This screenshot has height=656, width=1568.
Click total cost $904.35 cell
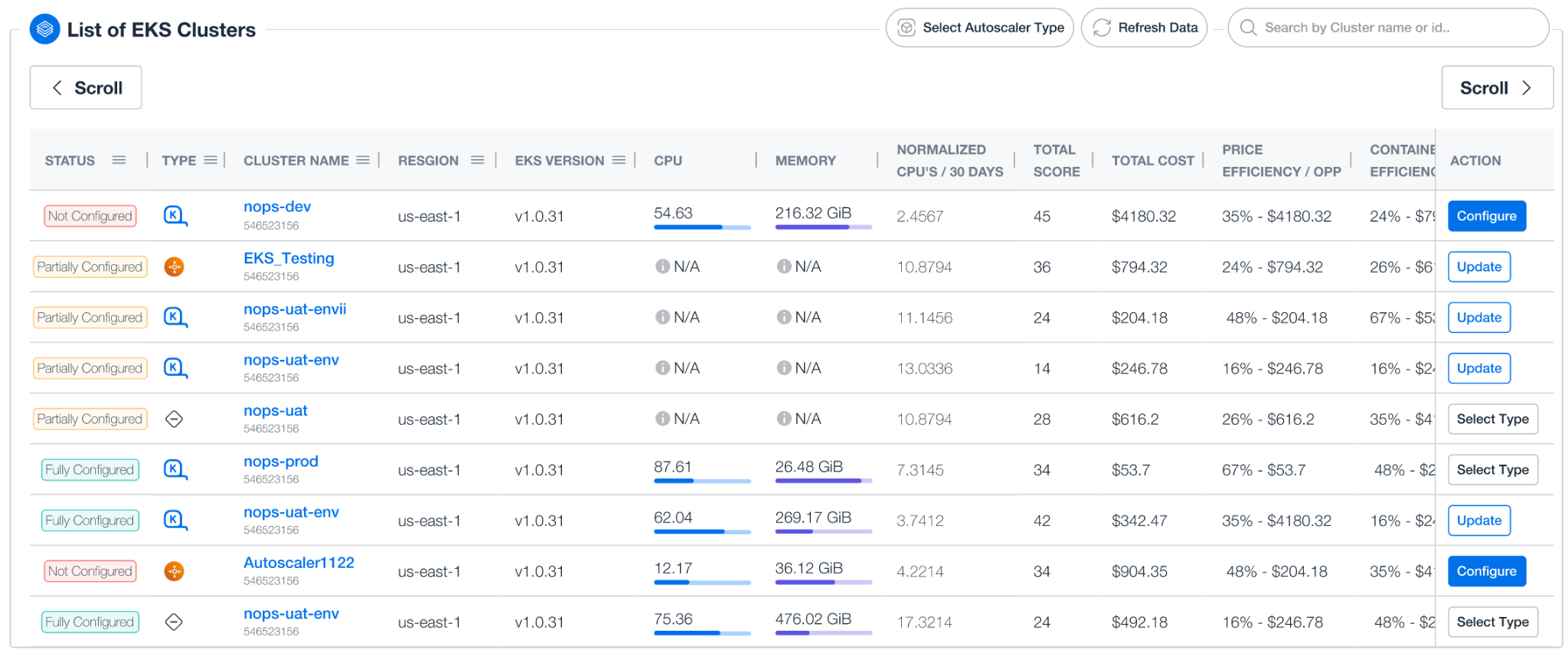(1140, 572)
